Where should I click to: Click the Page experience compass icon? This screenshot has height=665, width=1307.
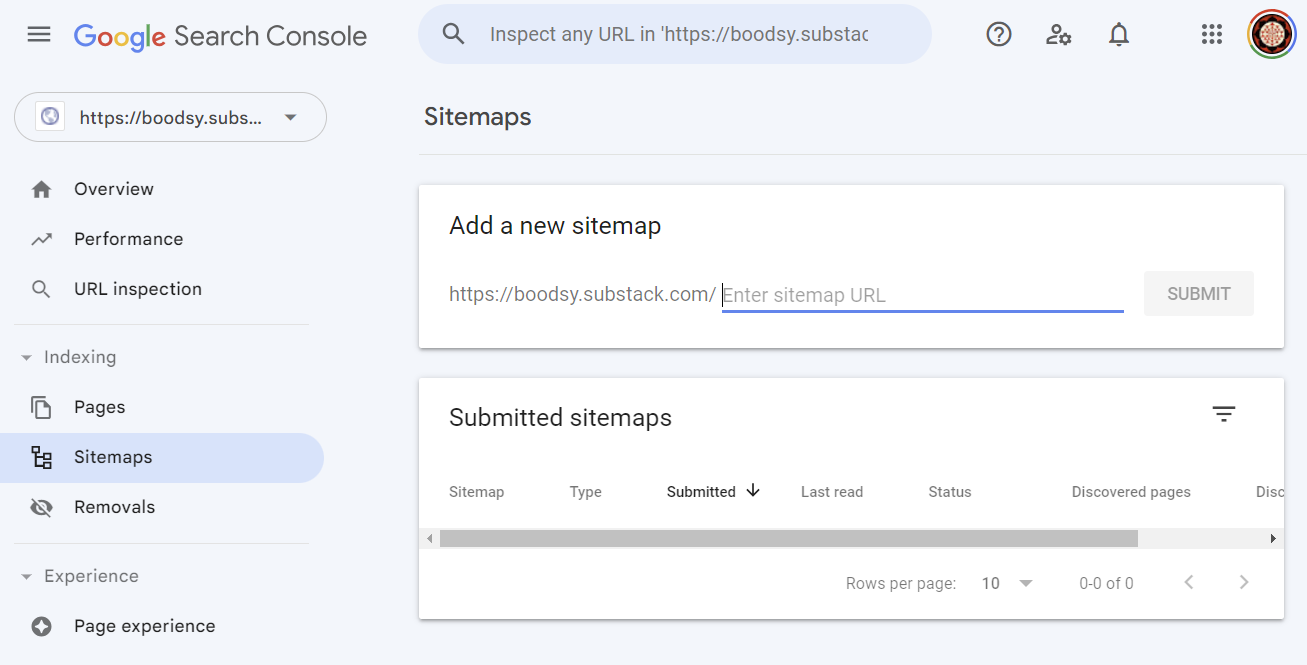tap(41, 625)
